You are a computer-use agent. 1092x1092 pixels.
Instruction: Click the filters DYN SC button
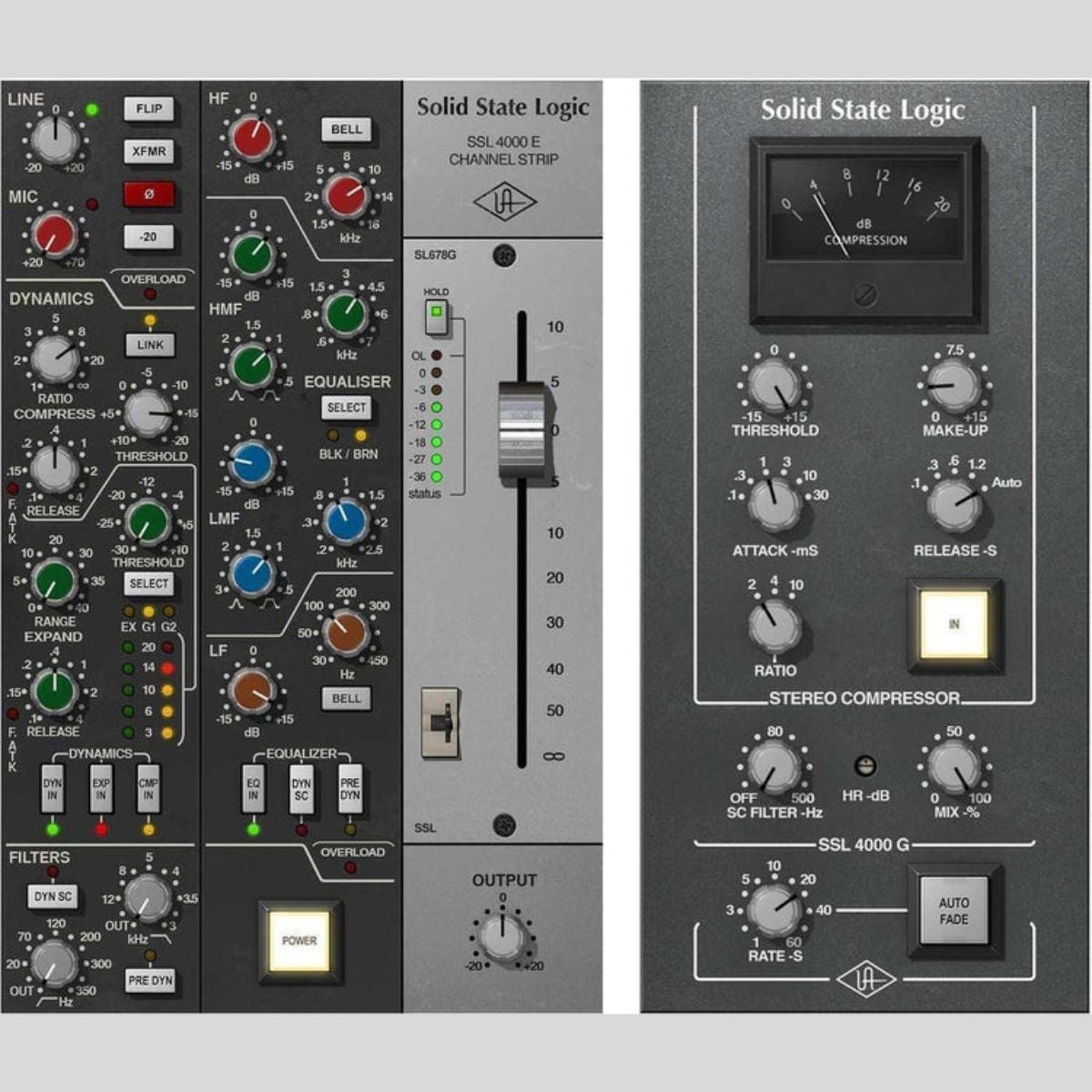click(x=53, y=897)
